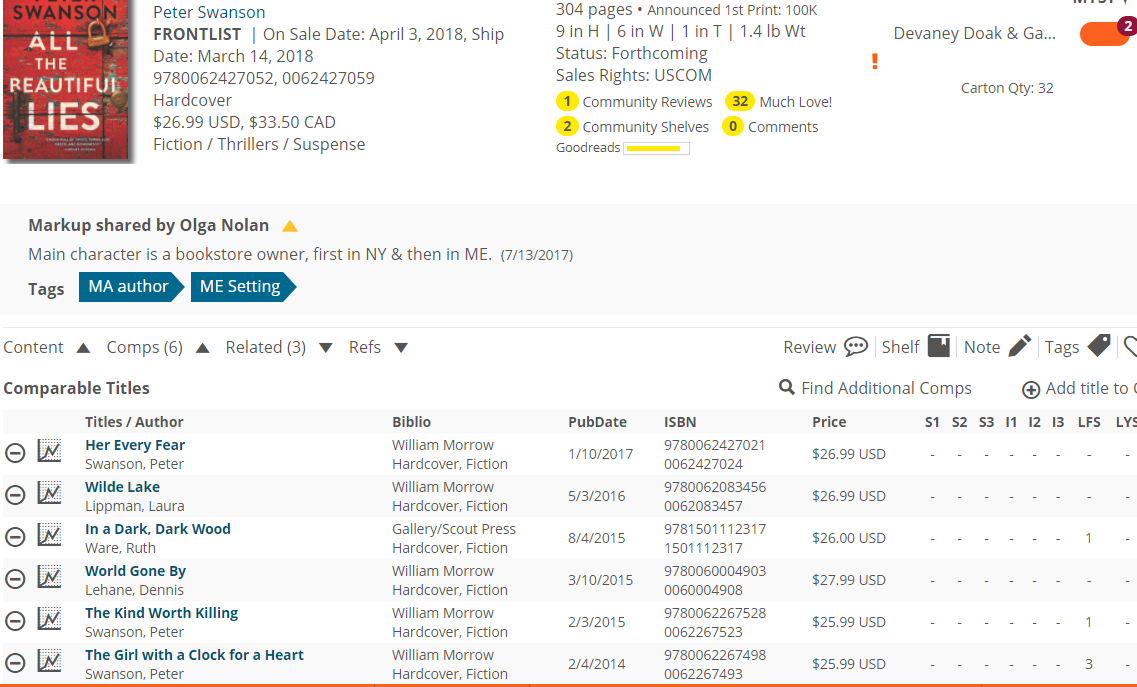Click Gallery/Scout Press biblio text
The image size is (1137, 687).
pos(454,529)
